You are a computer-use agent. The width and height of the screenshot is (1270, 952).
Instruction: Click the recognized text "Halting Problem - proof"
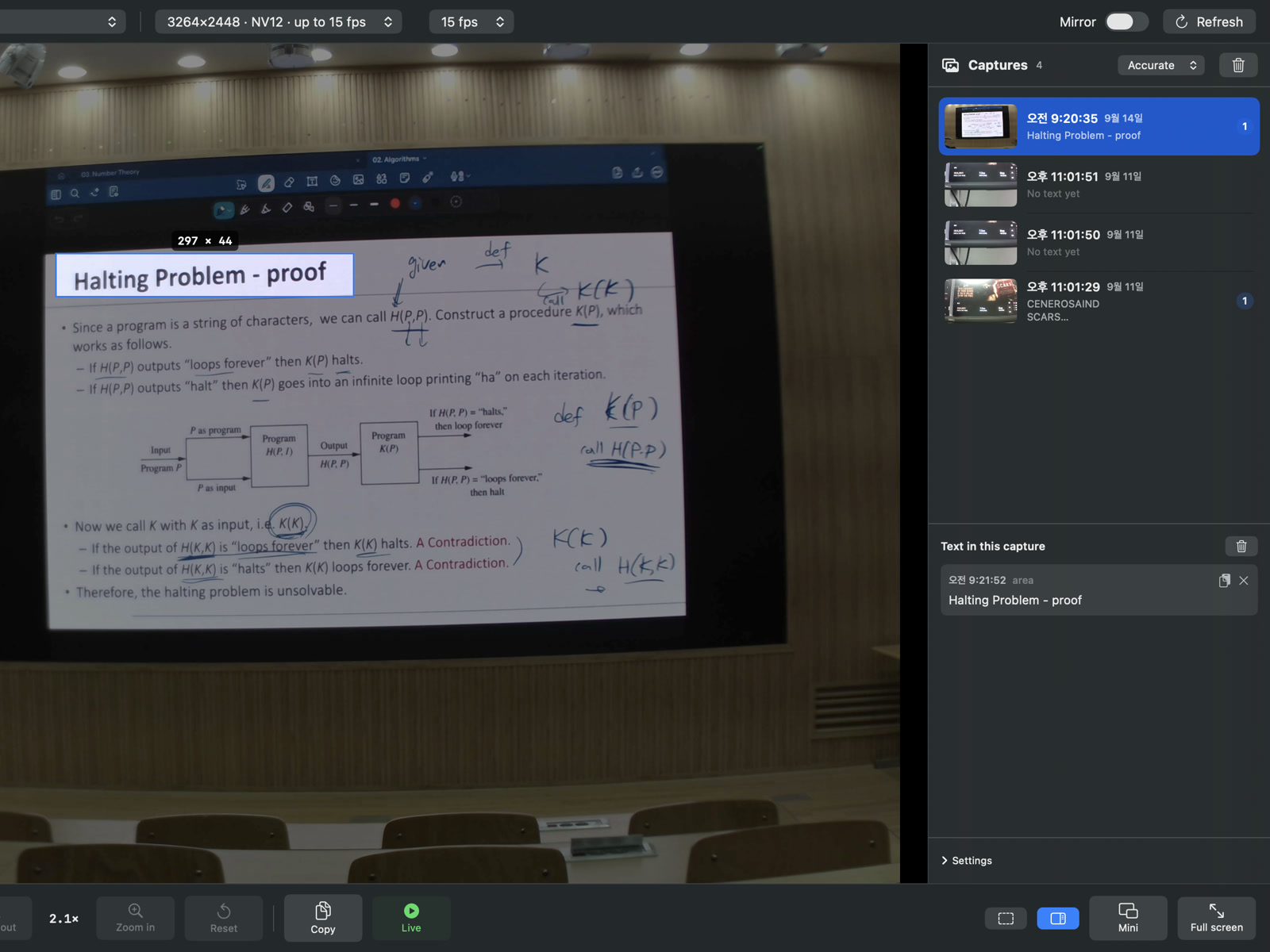click(x=1014, y=600)
